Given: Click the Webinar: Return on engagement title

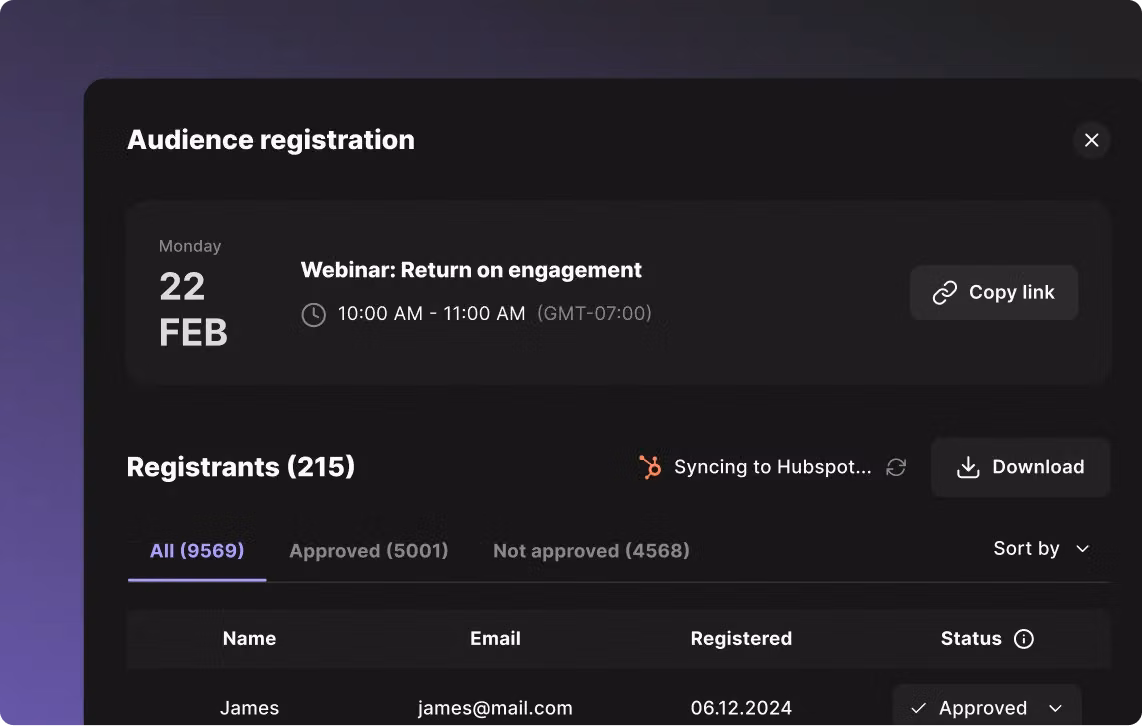Looking at the screenshot, I should [471, 270].
